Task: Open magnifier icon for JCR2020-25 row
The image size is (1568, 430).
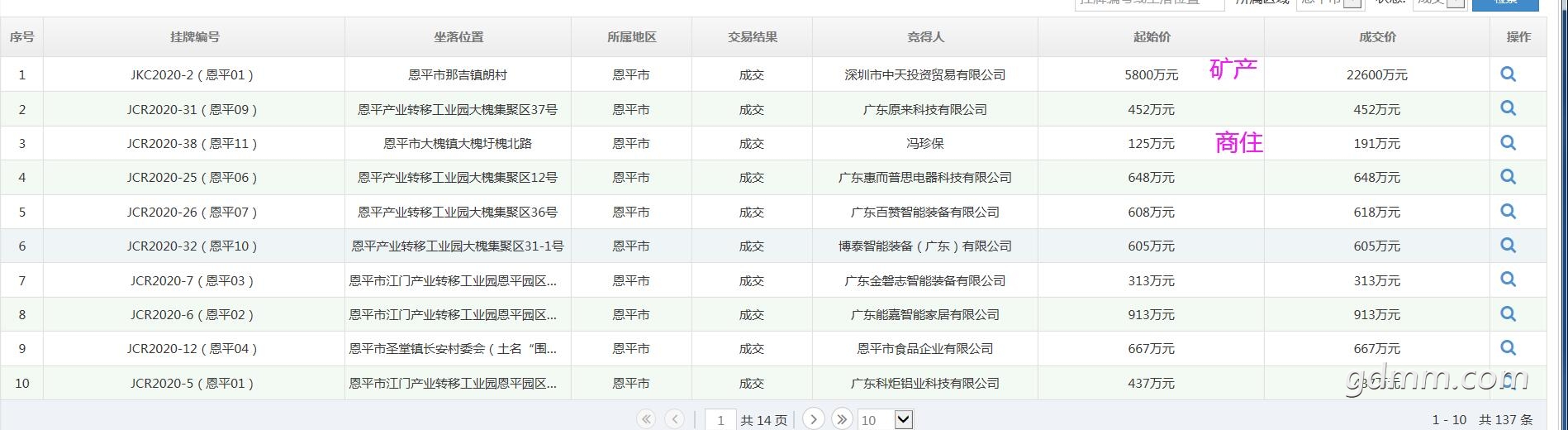Action: point(1508,177)
